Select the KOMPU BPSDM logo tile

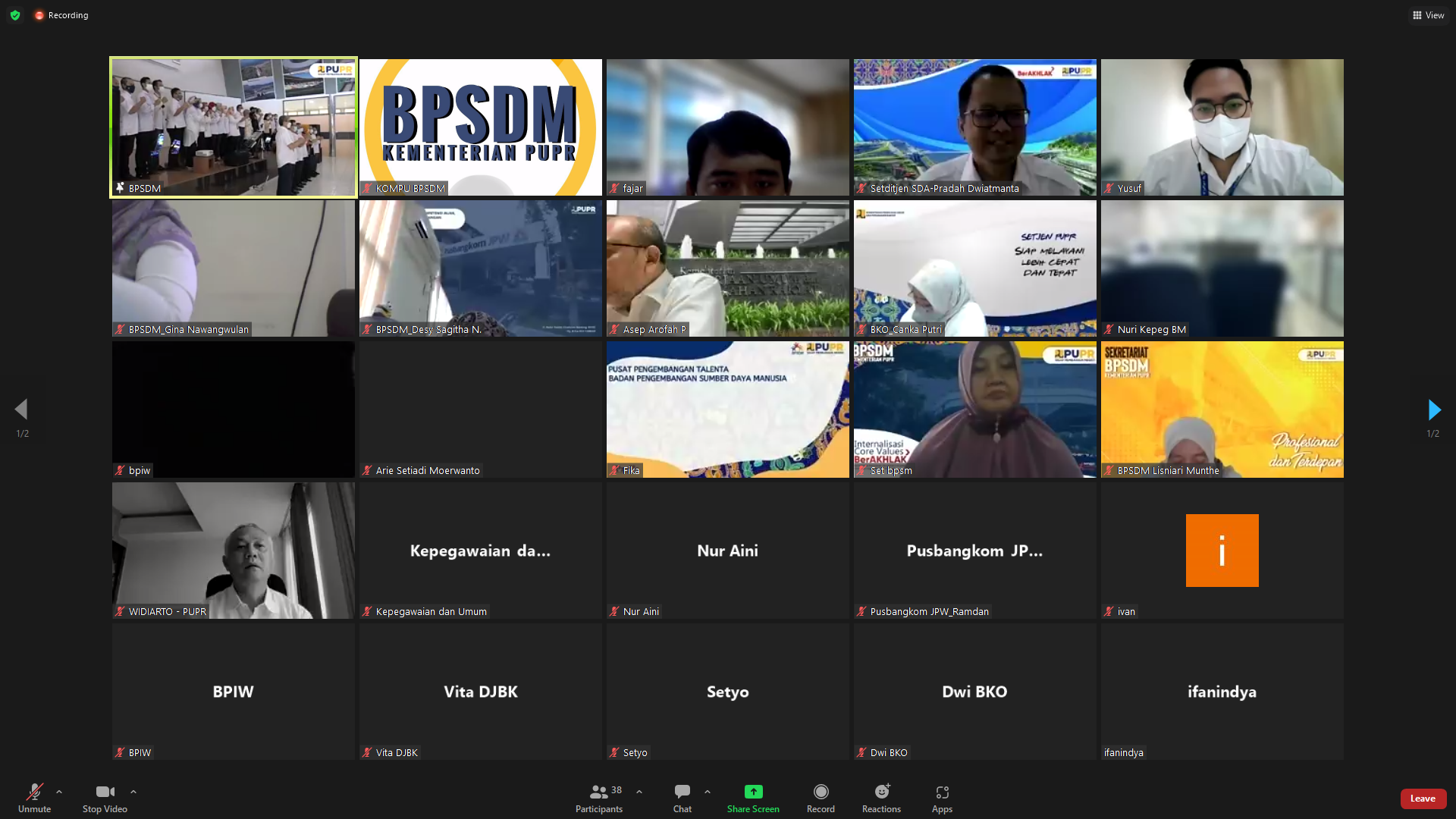[481, 127]
